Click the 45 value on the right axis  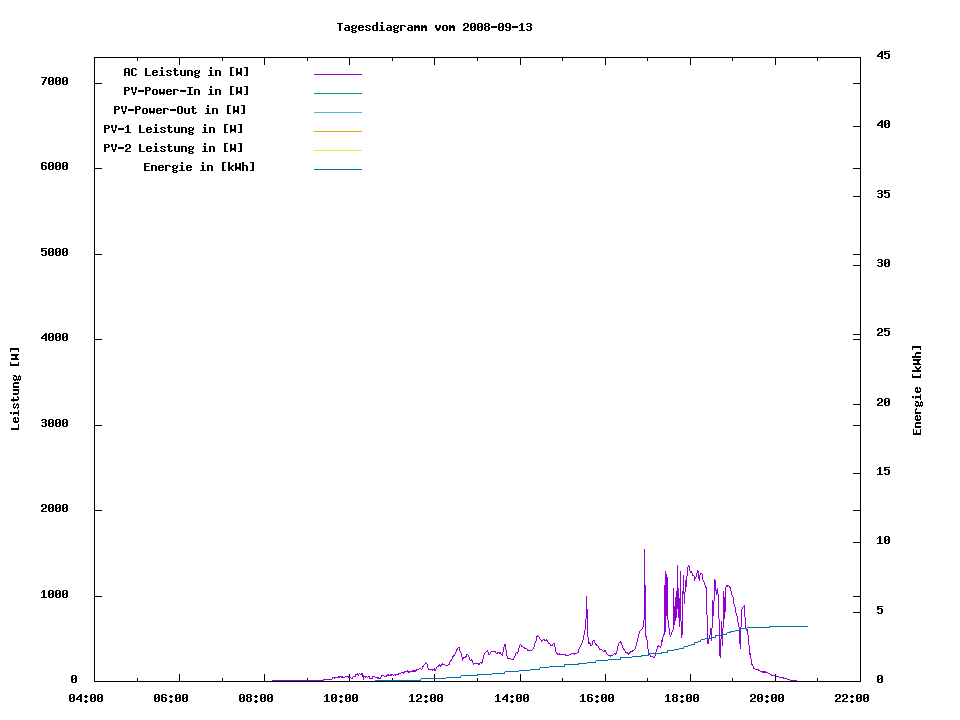(883, 55)
